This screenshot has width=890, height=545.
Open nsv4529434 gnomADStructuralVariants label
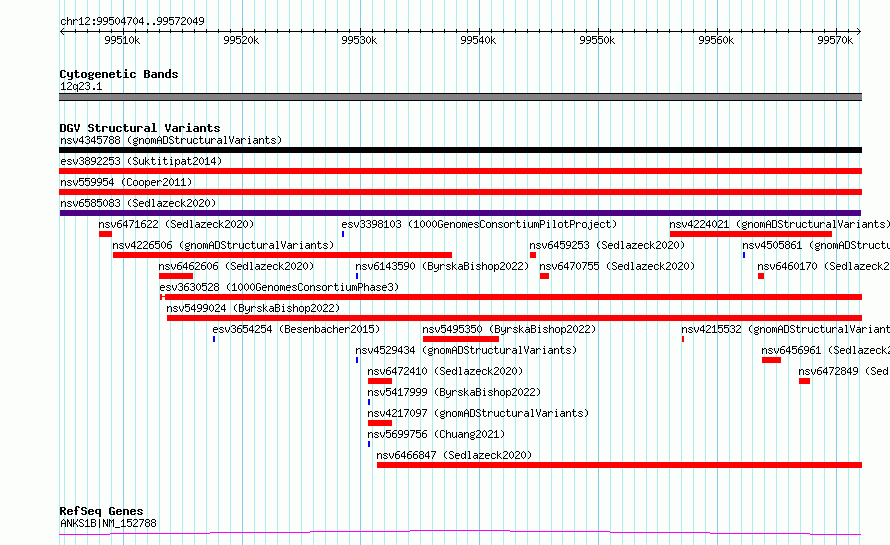466,350
